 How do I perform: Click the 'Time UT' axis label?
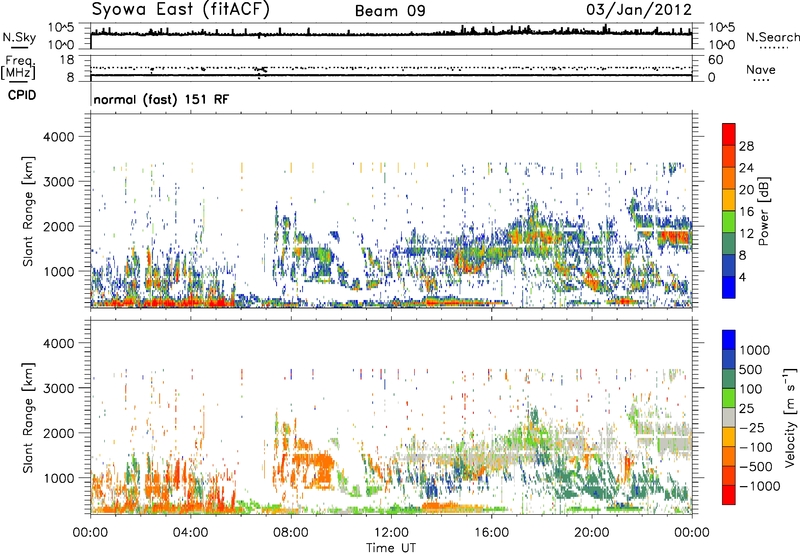pyautogui.click(x=391, y=547)
